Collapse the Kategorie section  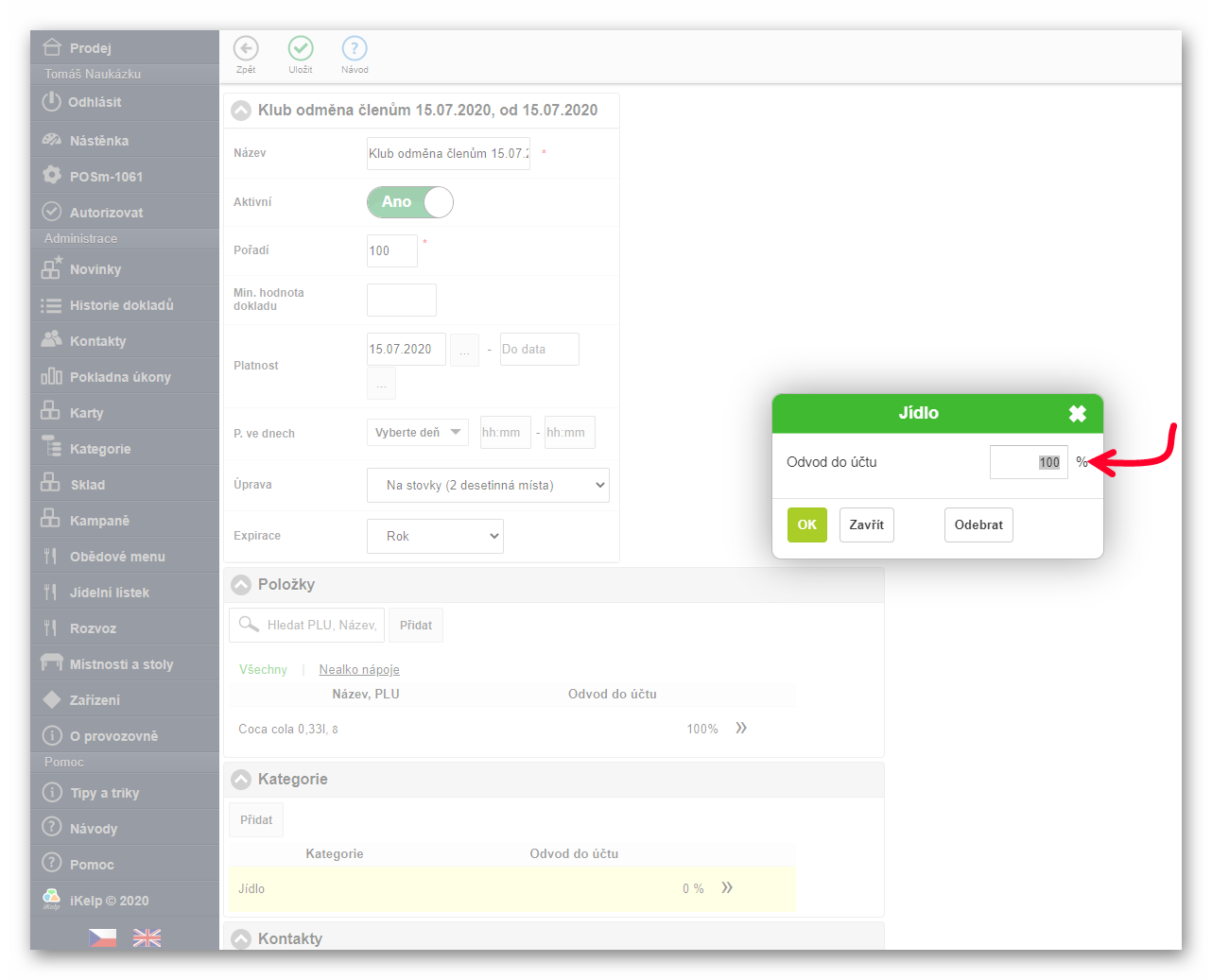tap(242, 780)
